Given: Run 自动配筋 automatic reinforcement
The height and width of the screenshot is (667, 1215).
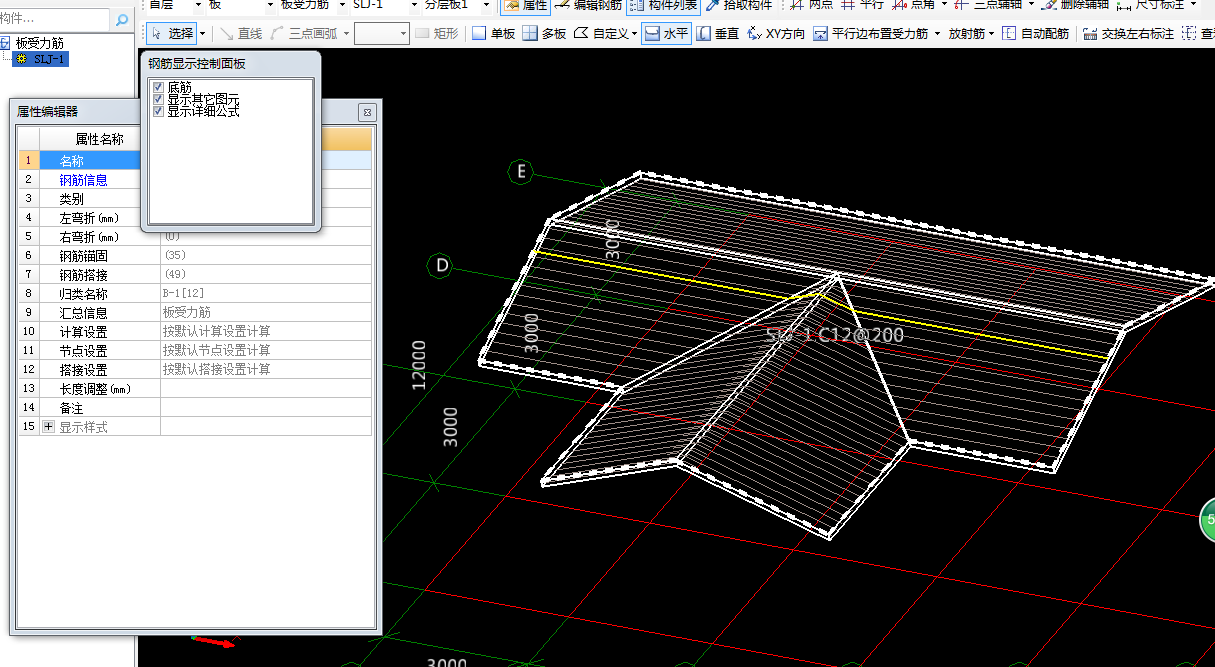Looking at the screenshot, I should [x=1035, y=34].
